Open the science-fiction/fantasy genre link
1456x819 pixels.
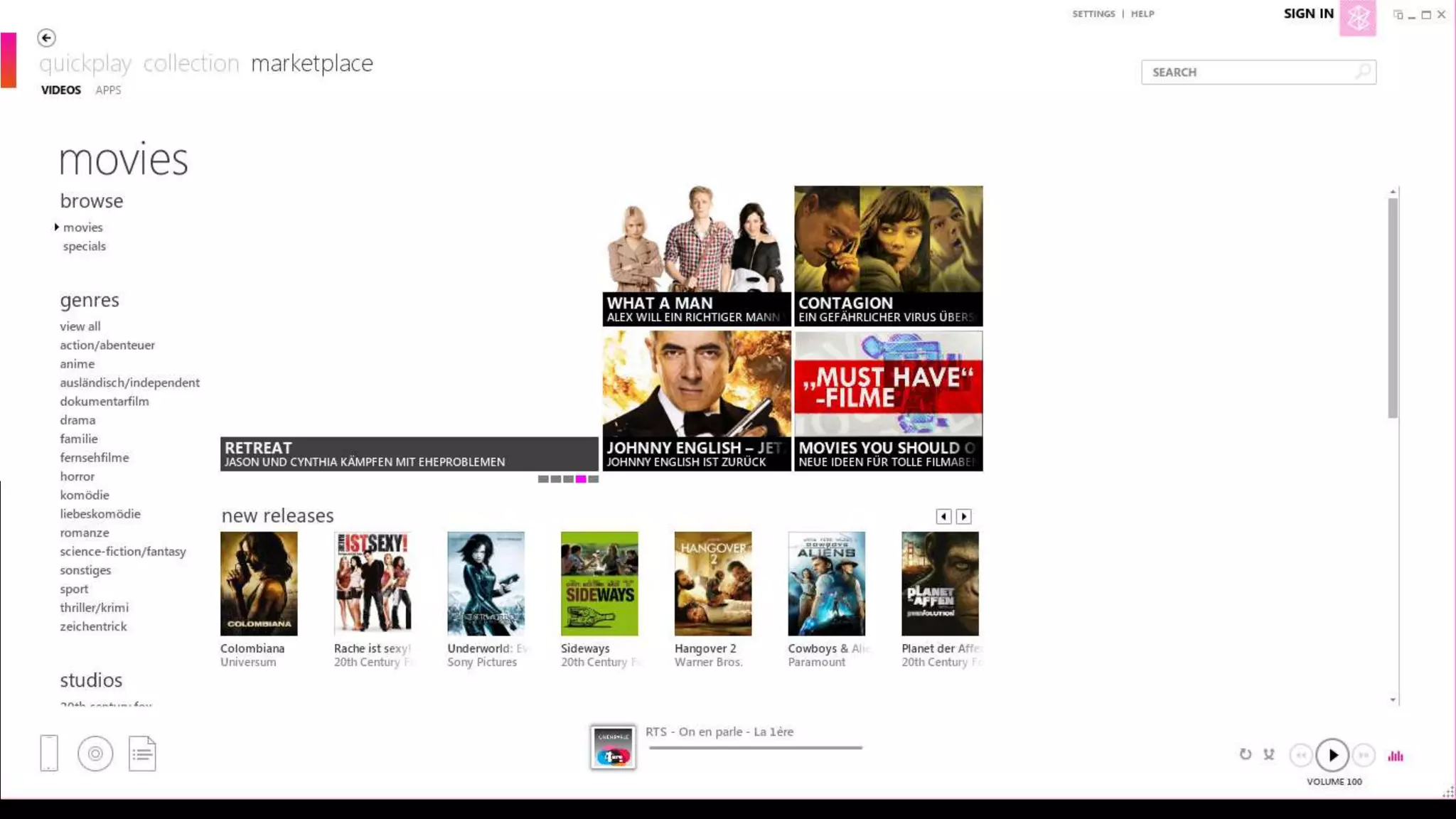[123, 552]
